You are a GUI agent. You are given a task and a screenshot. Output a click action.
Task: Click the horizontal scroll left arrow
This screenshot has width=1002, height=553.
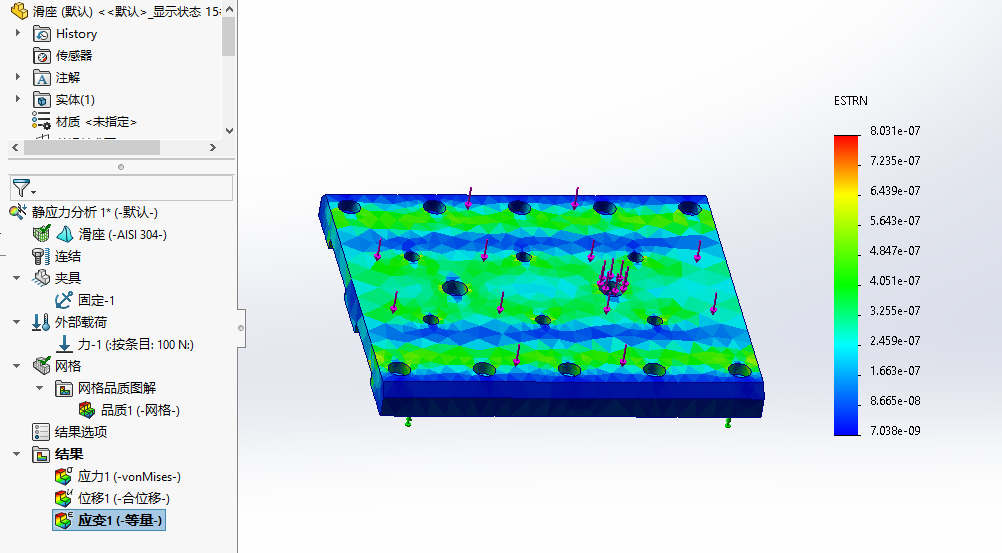coord(15,148)
